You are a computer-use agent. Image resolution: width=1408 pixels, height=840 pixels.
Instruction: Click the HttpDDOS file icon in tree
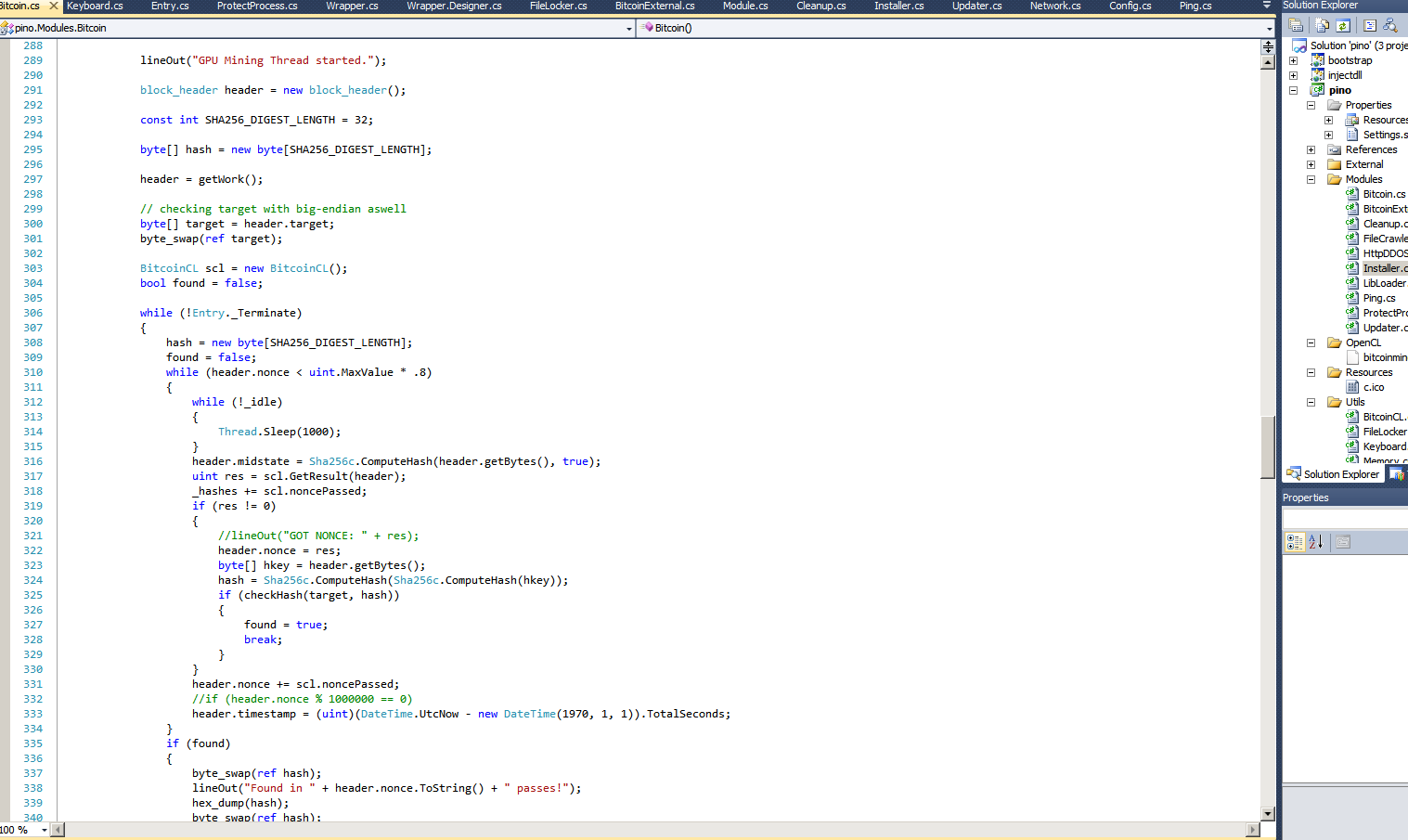tap(1352, 253)
